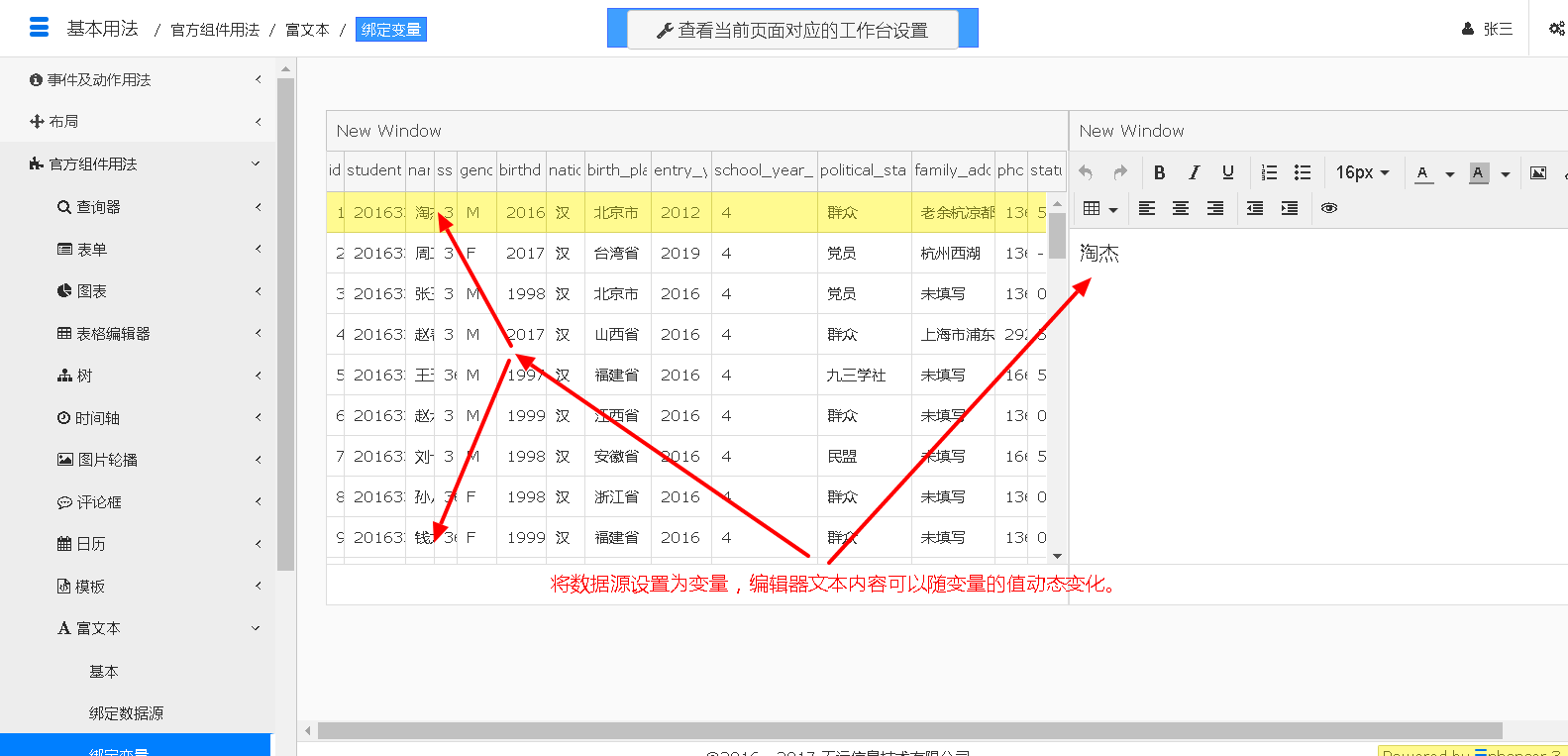Click the 查看当前页面对应的工作台设置 button
This screenshot has height=756, width=1568.
[792, 30]
